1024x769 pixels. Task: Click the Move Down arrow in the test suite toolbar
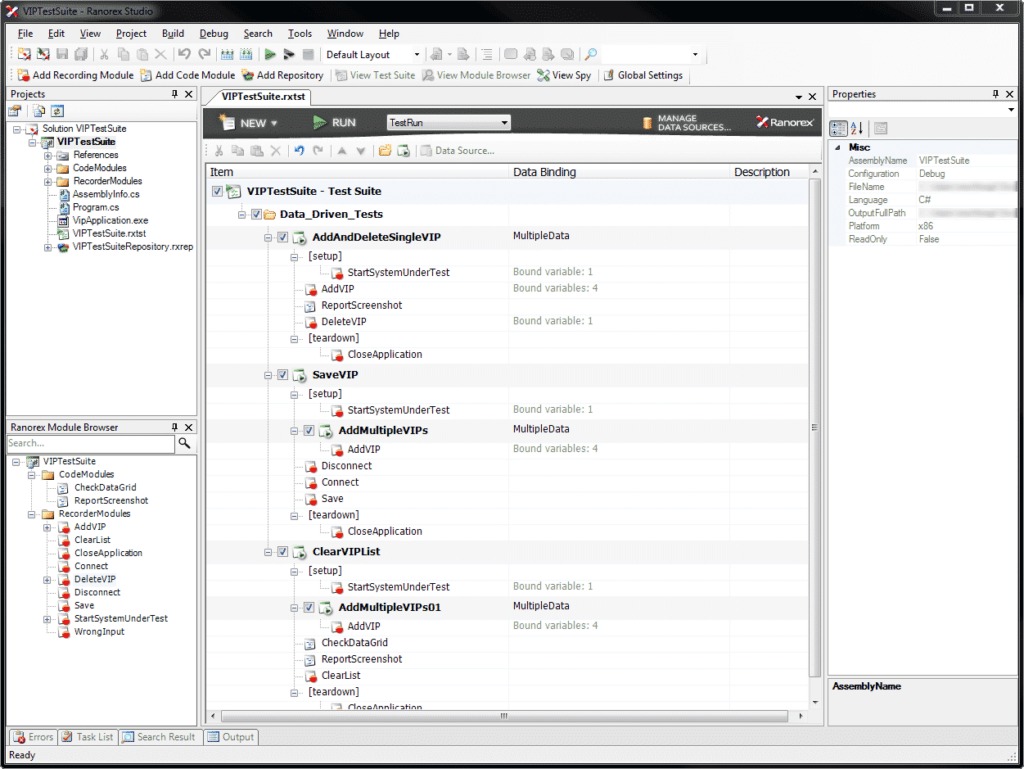360,151
